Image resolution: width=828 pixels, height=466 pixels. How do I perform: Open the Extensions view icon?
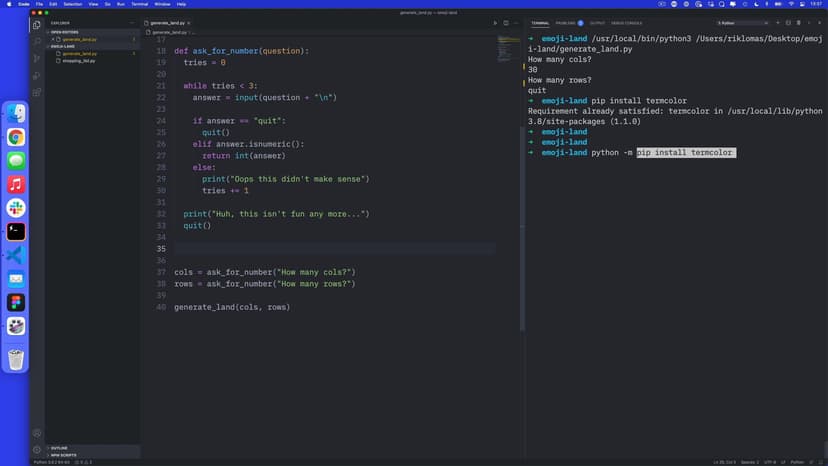point(37,92)
